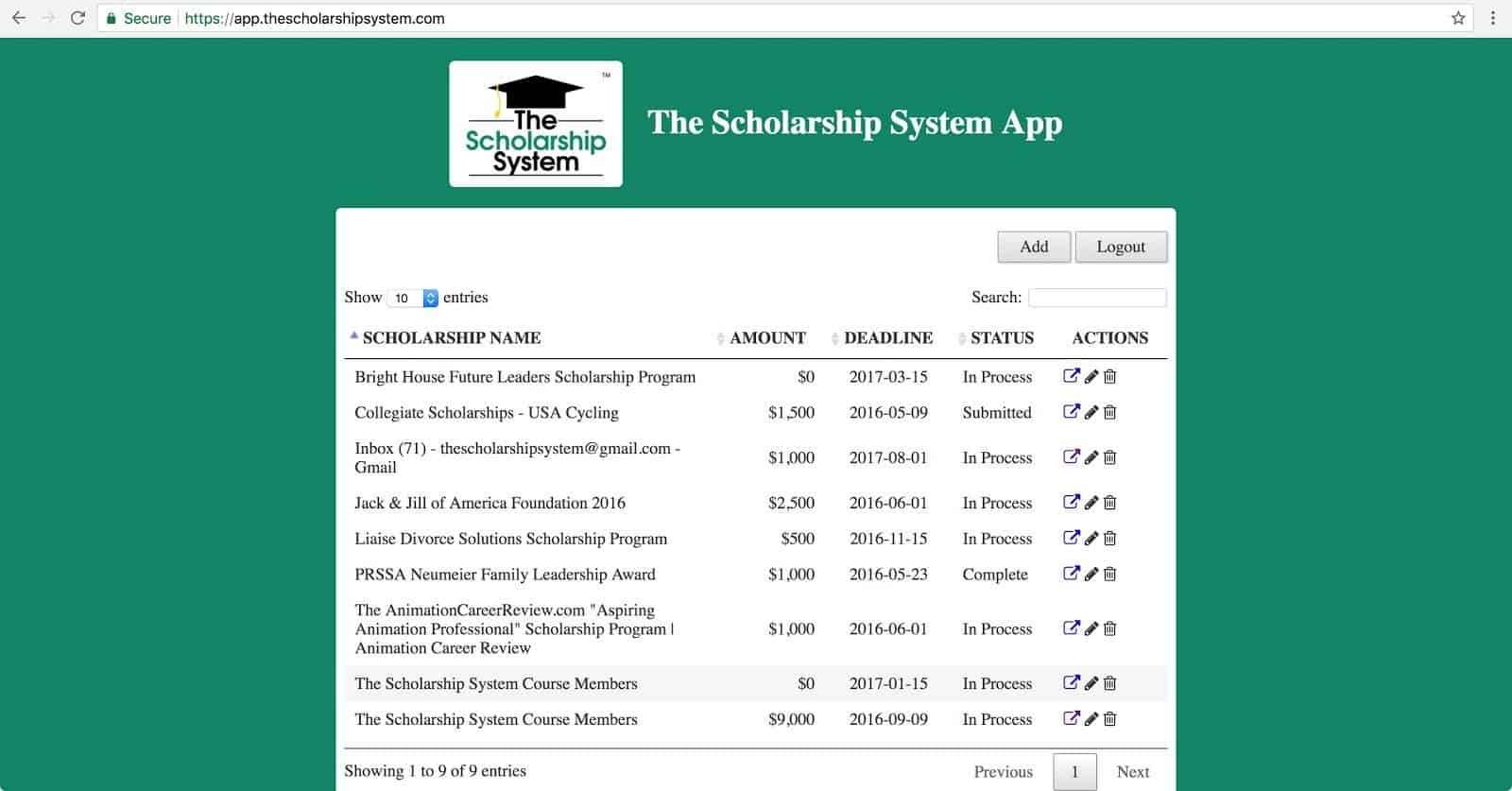Edit the Collegiate Scholarships - USA Cycling entry
Screen dimensions: 1512x791
tap(1091, 412)
